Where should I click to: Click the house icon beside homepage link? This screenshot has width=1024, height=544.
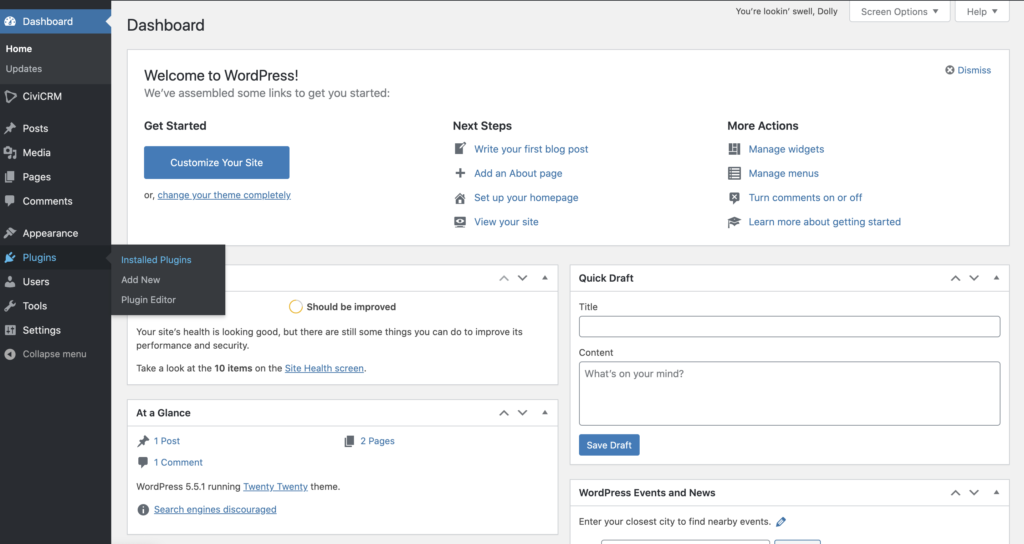(x=460, y=198)
